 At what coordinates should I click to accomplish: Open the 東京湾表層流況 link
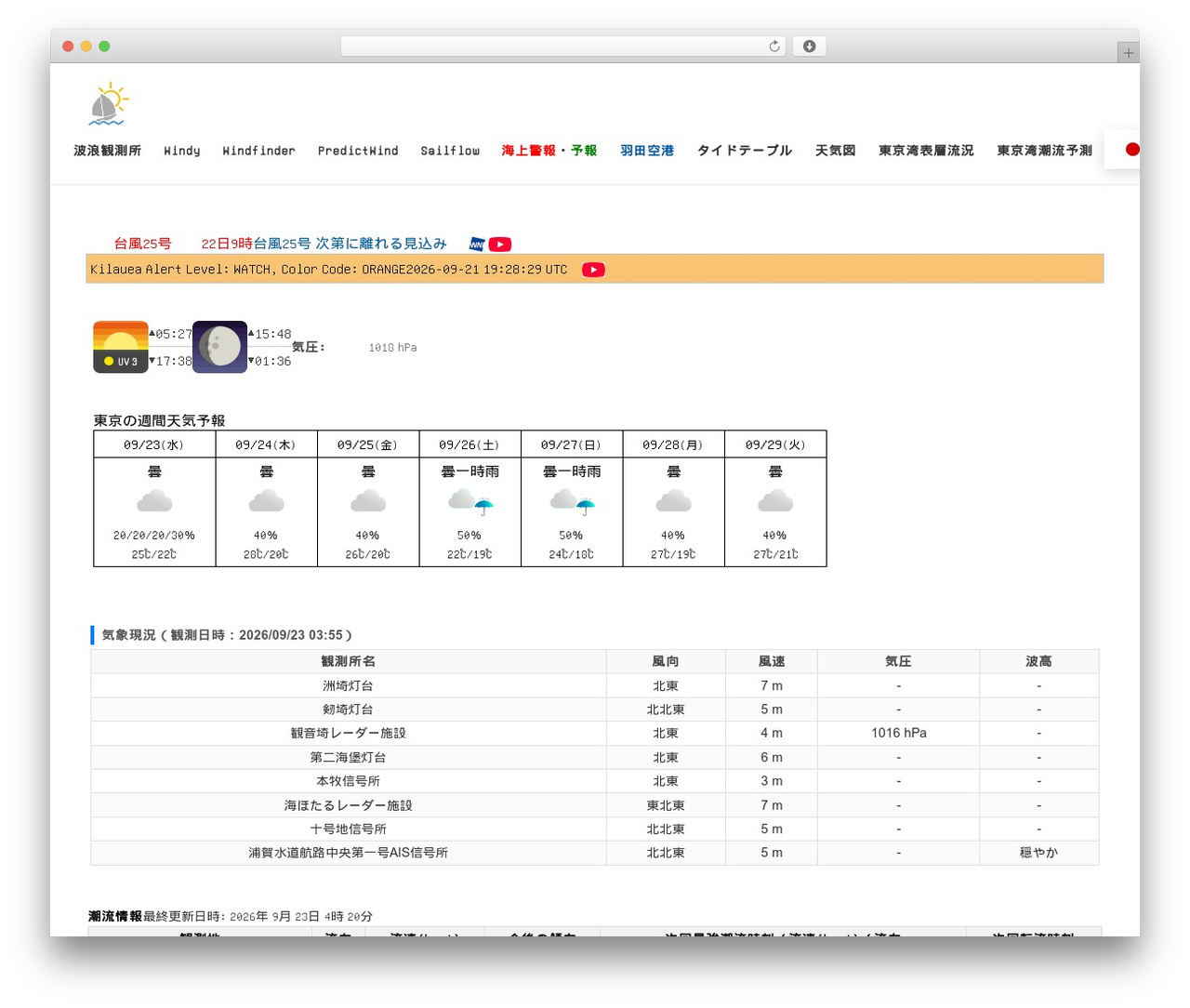tap(926, 151)
